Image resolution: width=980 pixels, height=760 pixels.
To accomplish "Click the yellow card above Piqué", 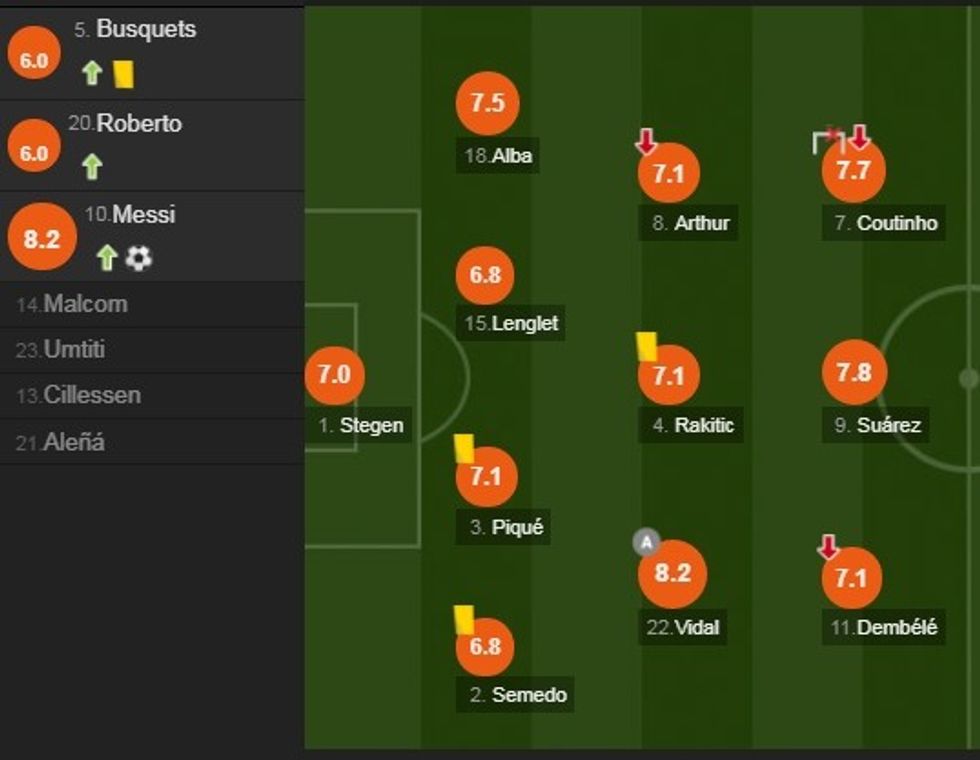I will [x=464, y=447].
